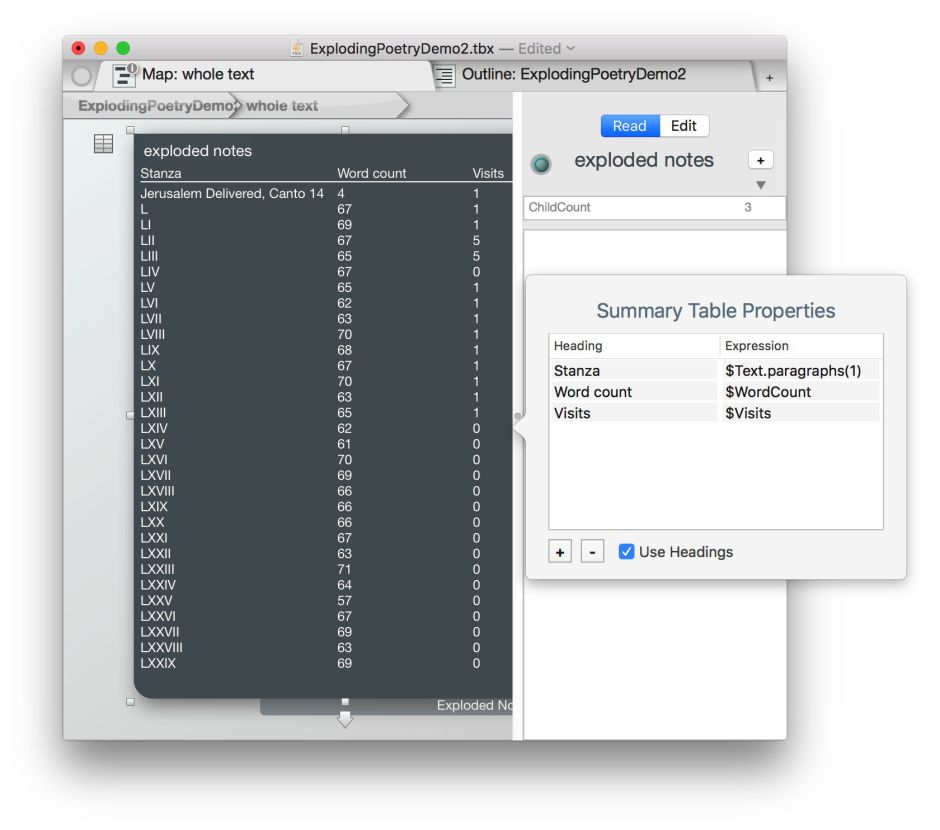Click the document icon in title bar

click(x=297, y=48)
